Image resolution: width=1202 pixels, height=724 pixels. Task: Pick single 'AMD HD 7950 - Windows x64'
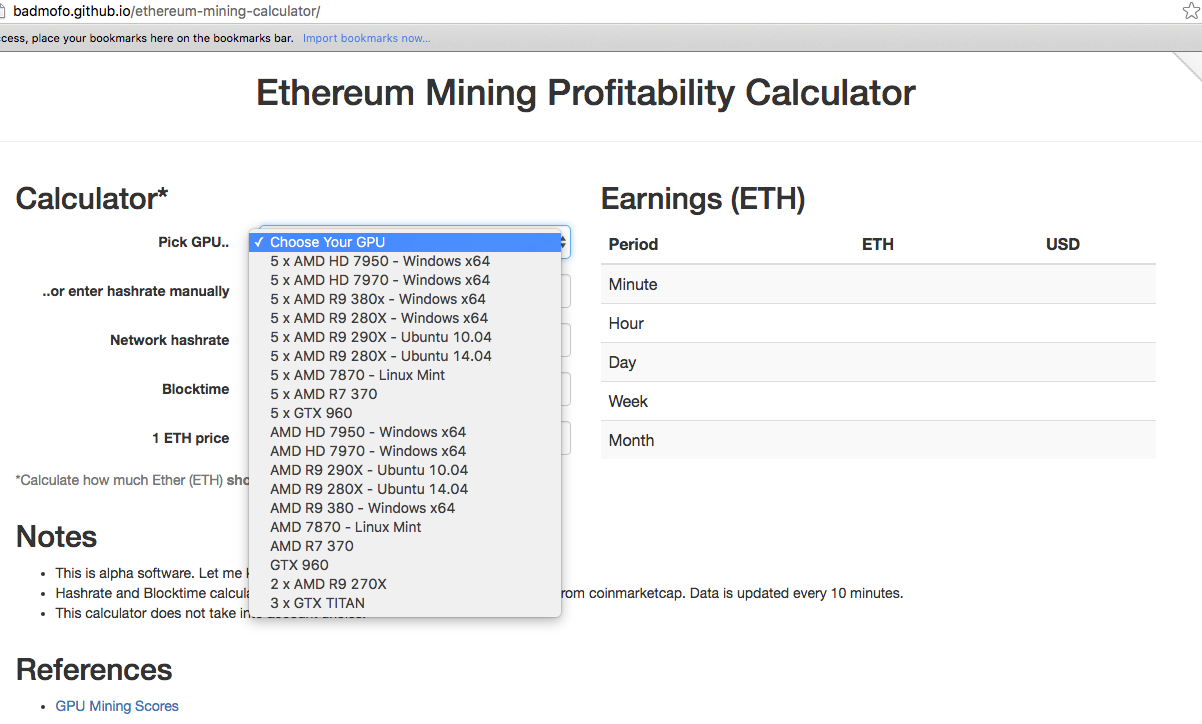click(405, 432)
